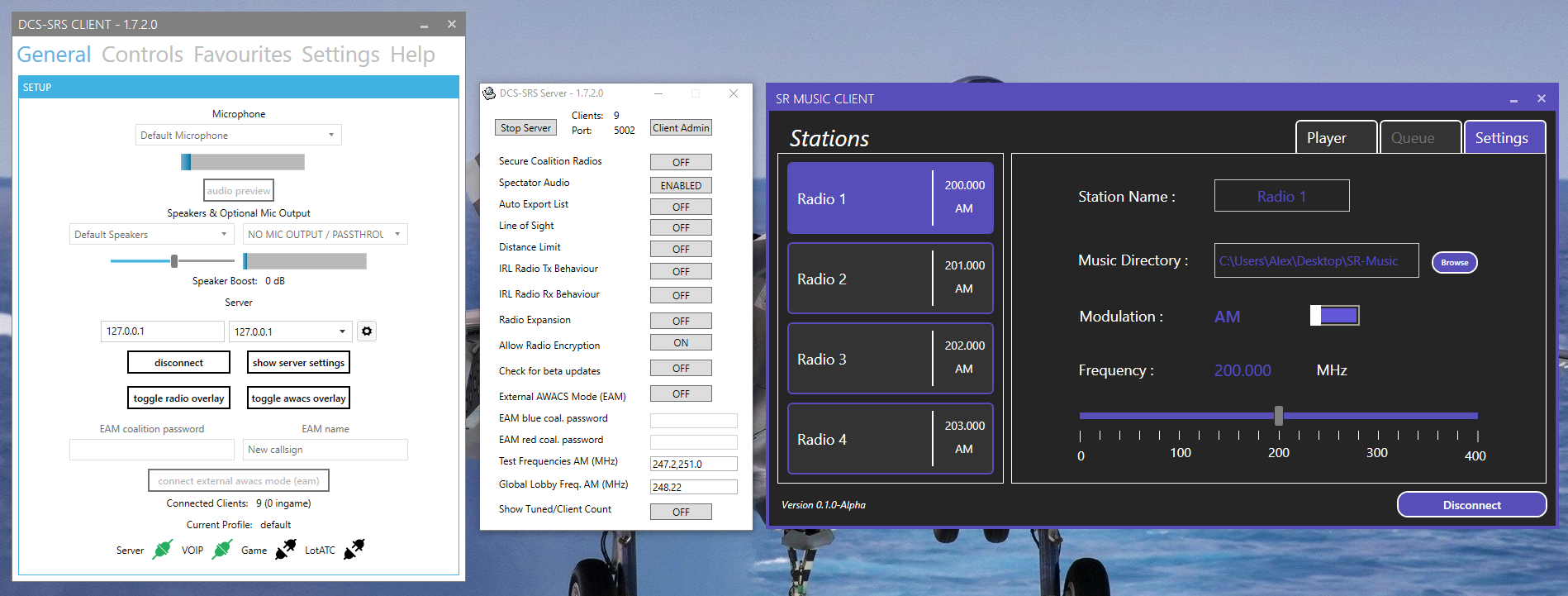Click toggle radio overlay button
1568x596 pixels.
178,398
